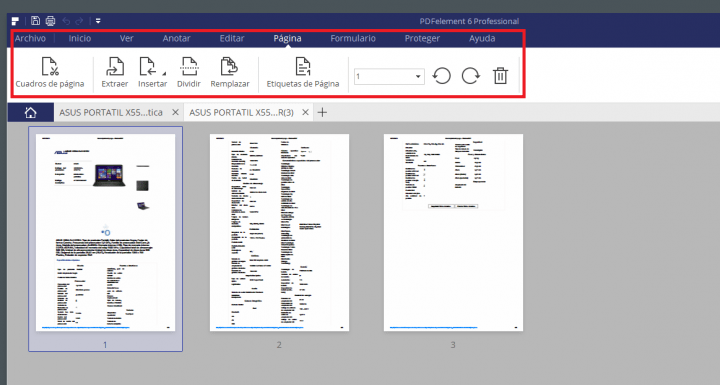Open Cuadros de página tool
Screen dimensions: 720x385
(x=50, y=73)
